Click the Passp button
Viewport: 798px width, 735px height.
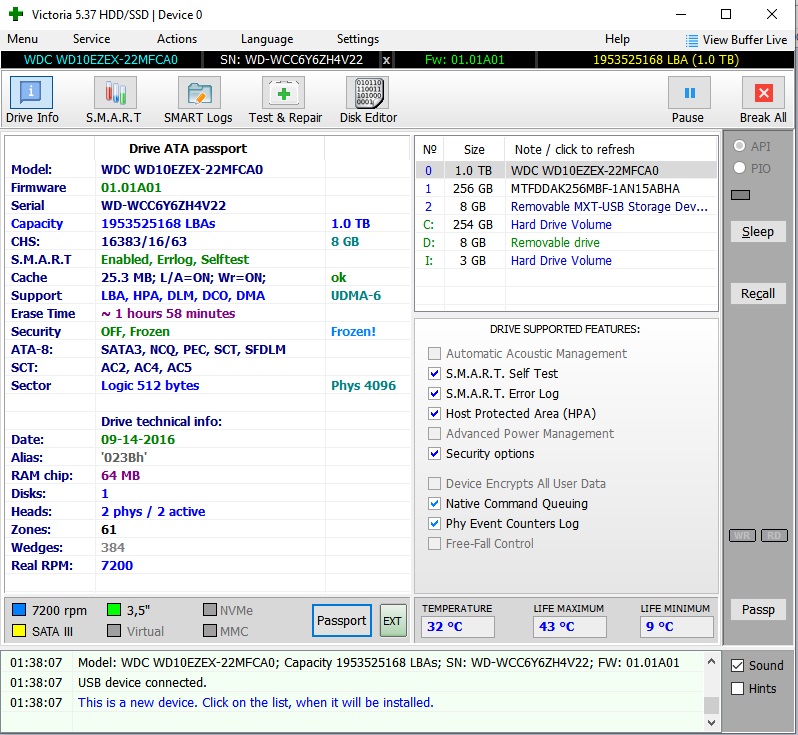coord(758,609)
